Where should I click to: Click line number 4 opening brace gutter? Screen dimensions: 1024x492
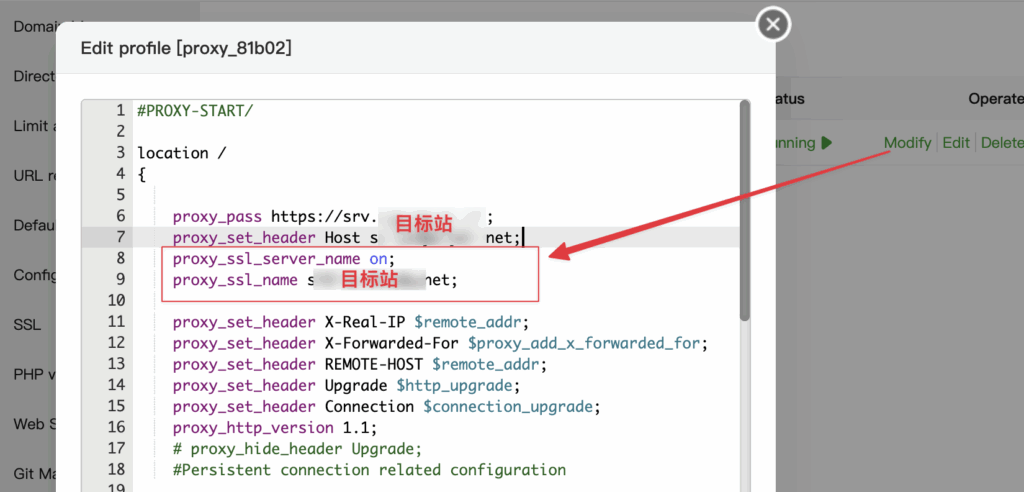(x=120, y=174)
